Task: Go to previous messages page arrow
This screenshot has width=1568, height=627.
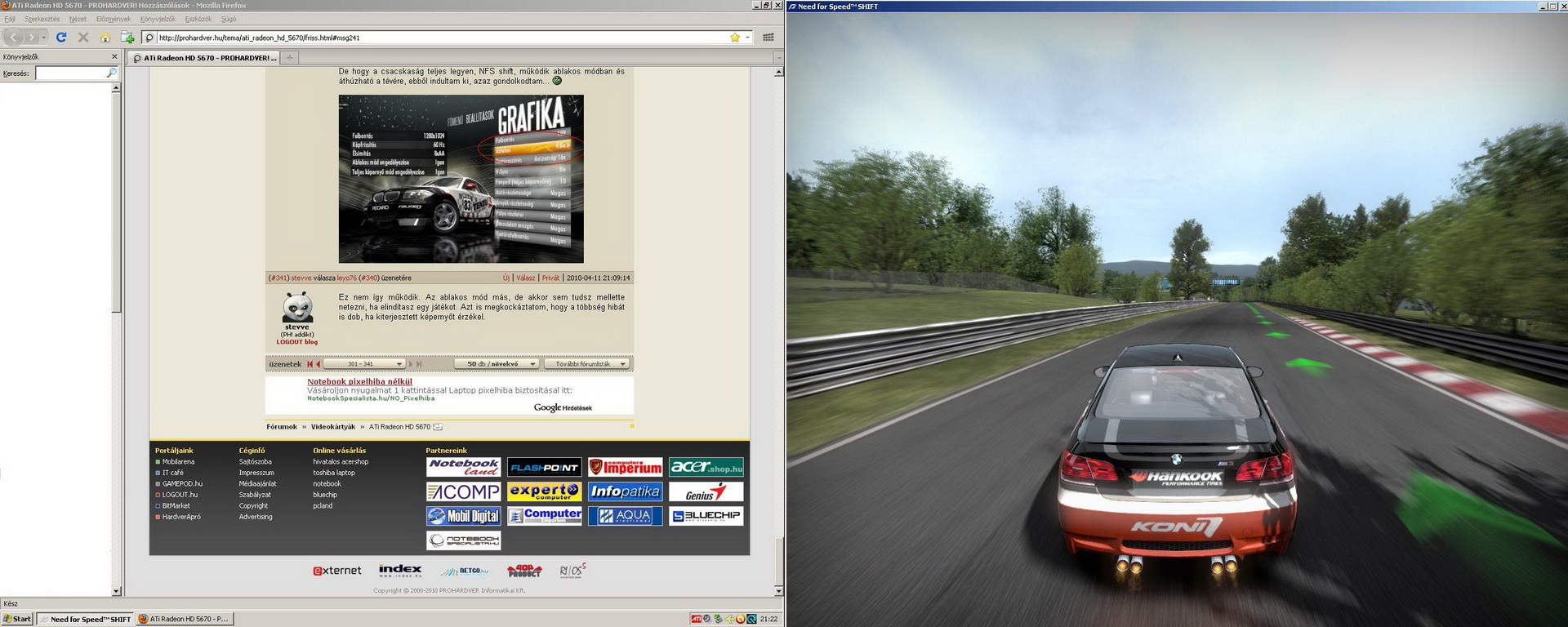Action: tap(318, 364)
